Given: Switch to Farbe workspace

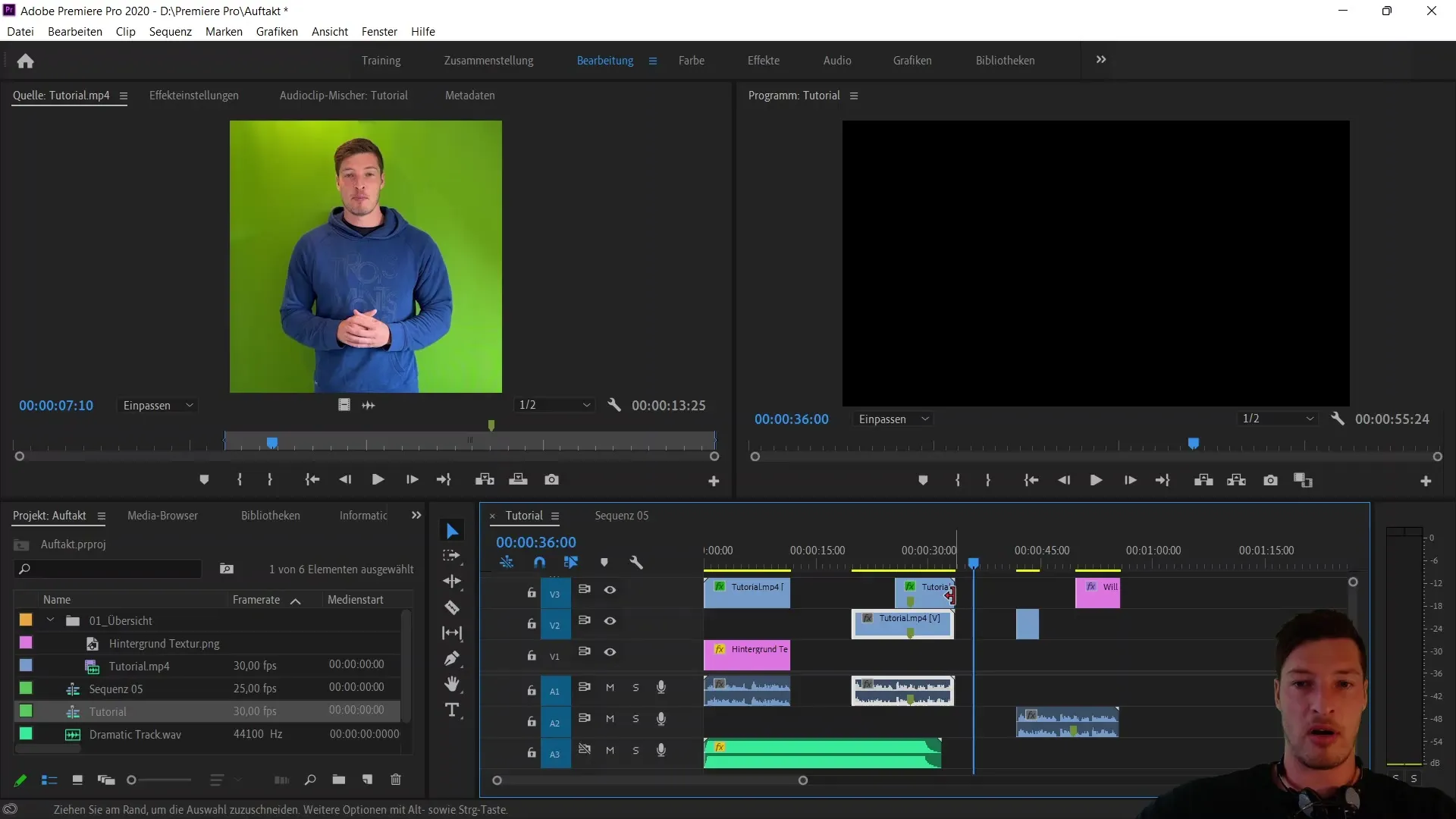Looking at the screenshot, I should (692, 60).
